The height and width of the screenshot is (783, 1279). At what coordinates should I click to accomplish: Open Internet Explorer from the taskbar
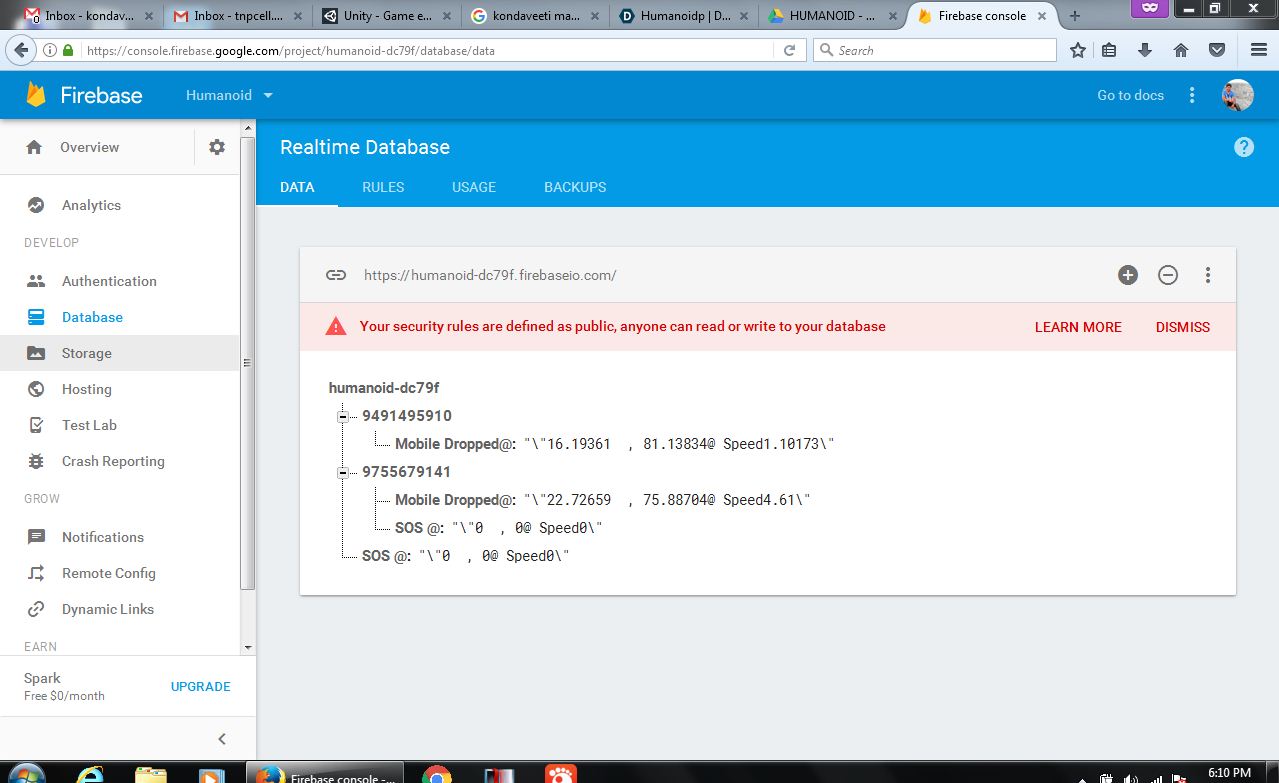pos(91,775)
